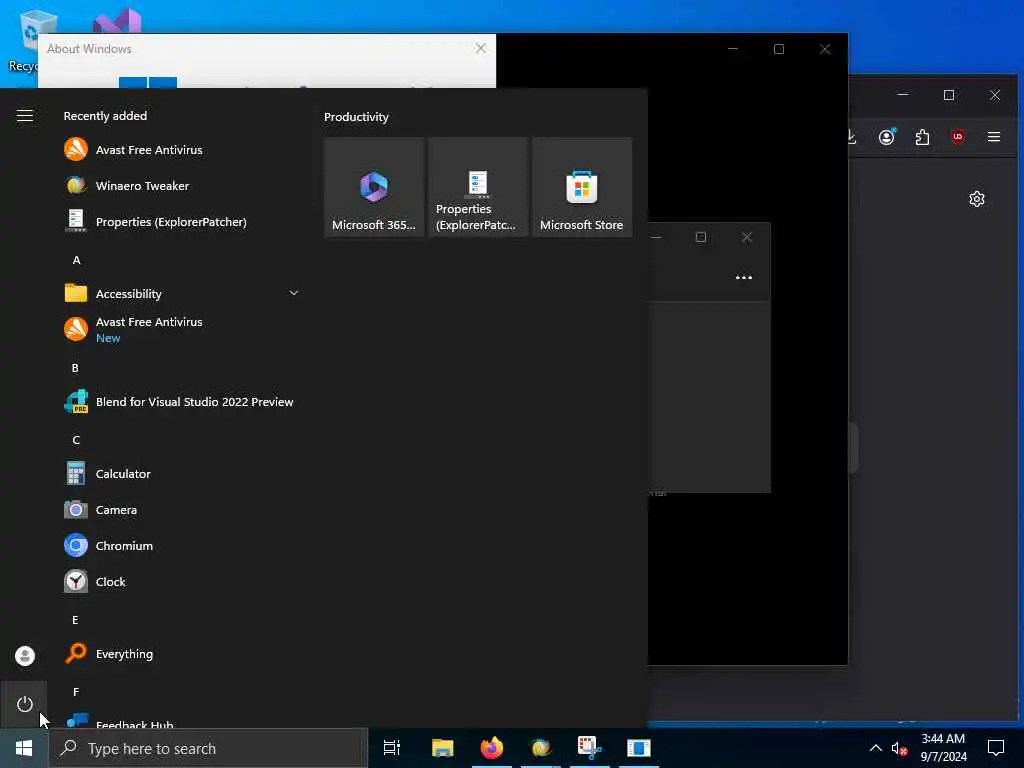Open the settings gear in Firefox page
Screen dimensions: 1024x768
point(977,199)
